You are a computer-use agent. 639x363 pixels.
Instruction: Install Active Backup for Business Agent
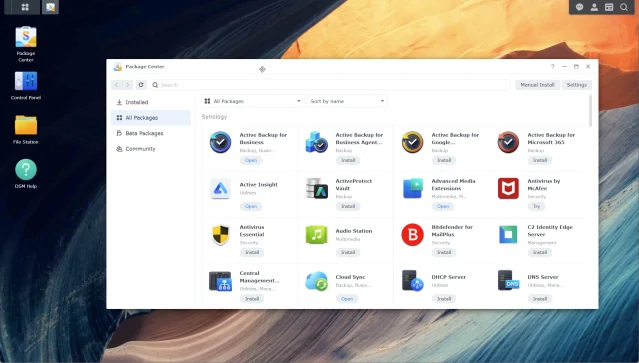click(348, 160)
